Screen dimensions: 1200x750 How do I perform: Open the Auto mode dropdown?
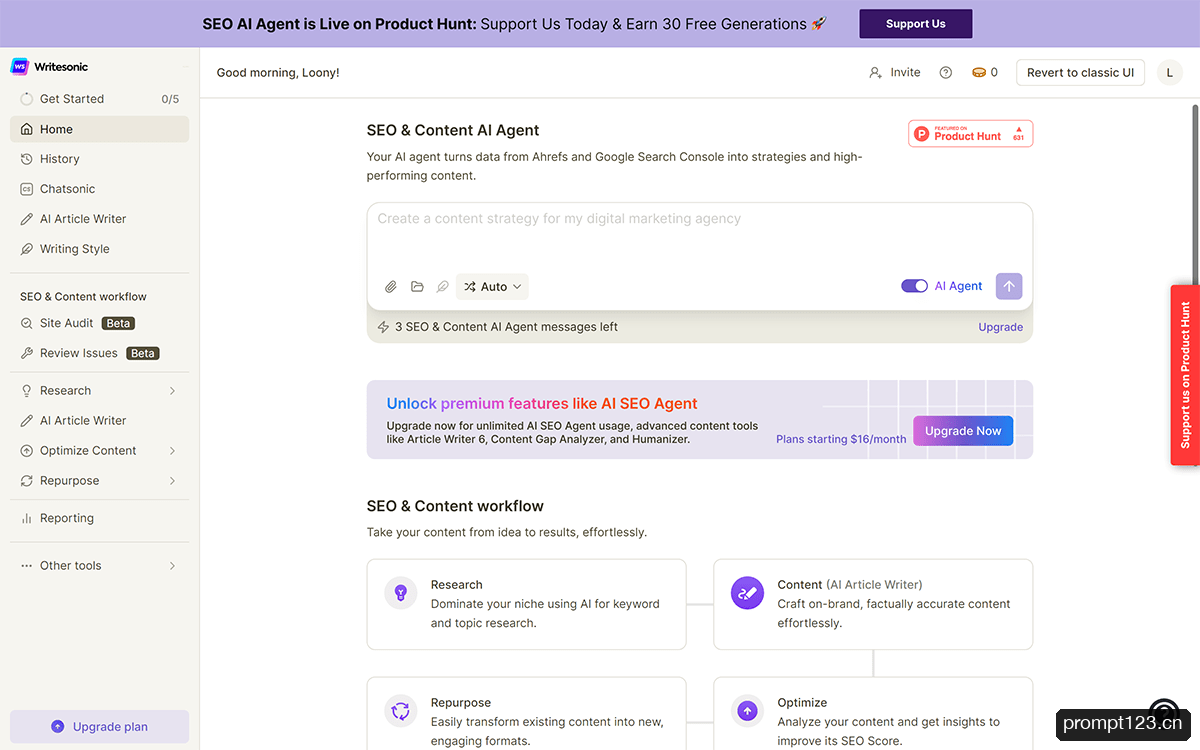(x=492, y=287)
